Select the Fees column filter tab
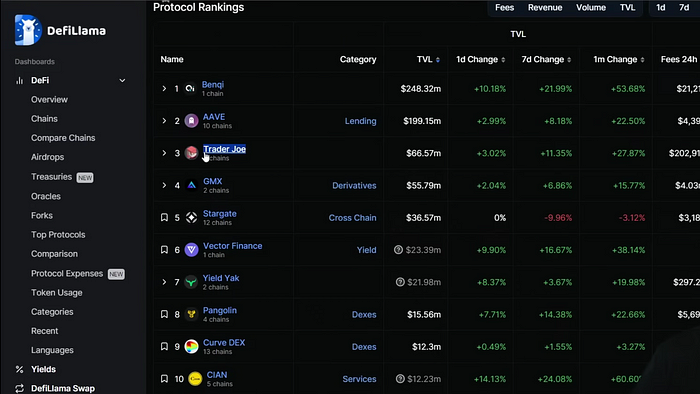Image resolution: width=700 pixels, height=394 pixels. coord(504,8)
